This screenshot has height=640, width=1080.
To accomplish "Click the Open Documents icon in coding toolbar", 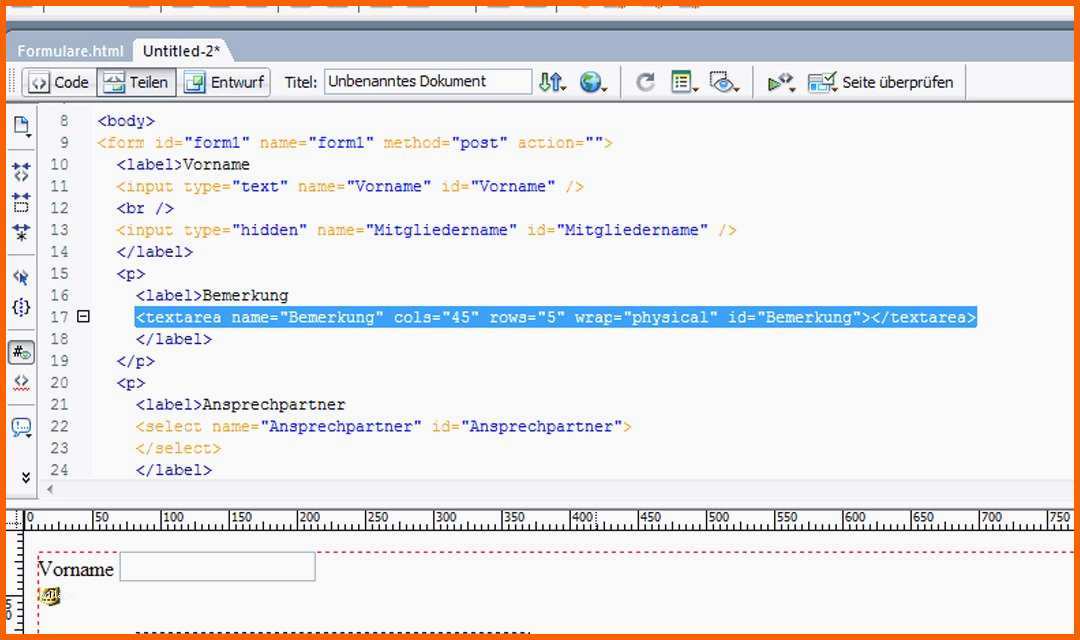I will [21, 127].
